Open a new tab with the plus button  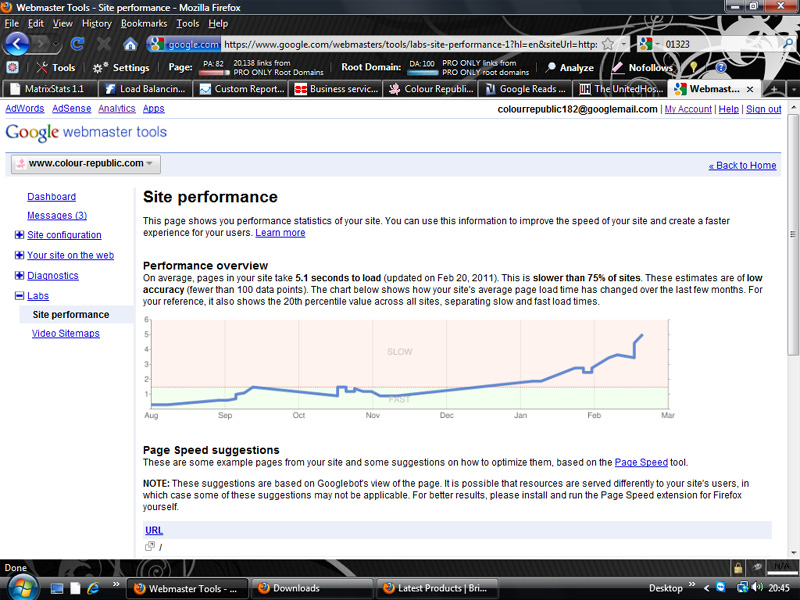(774, 89)
